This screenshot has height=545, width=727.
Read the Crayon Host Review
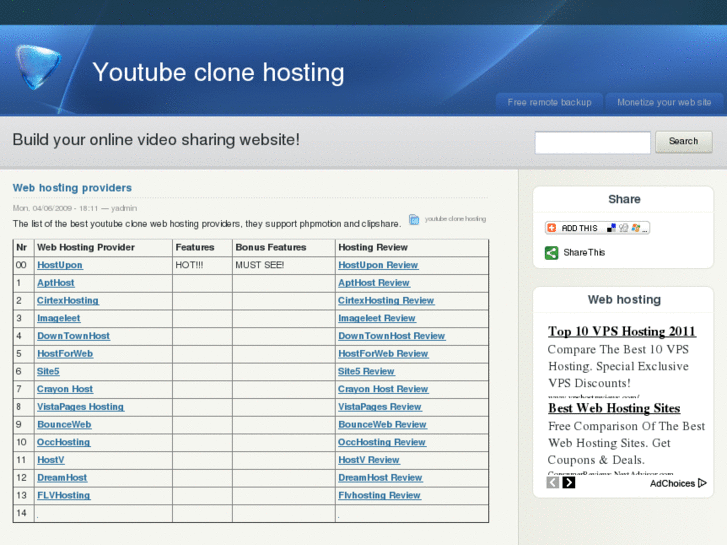(383, 389)
